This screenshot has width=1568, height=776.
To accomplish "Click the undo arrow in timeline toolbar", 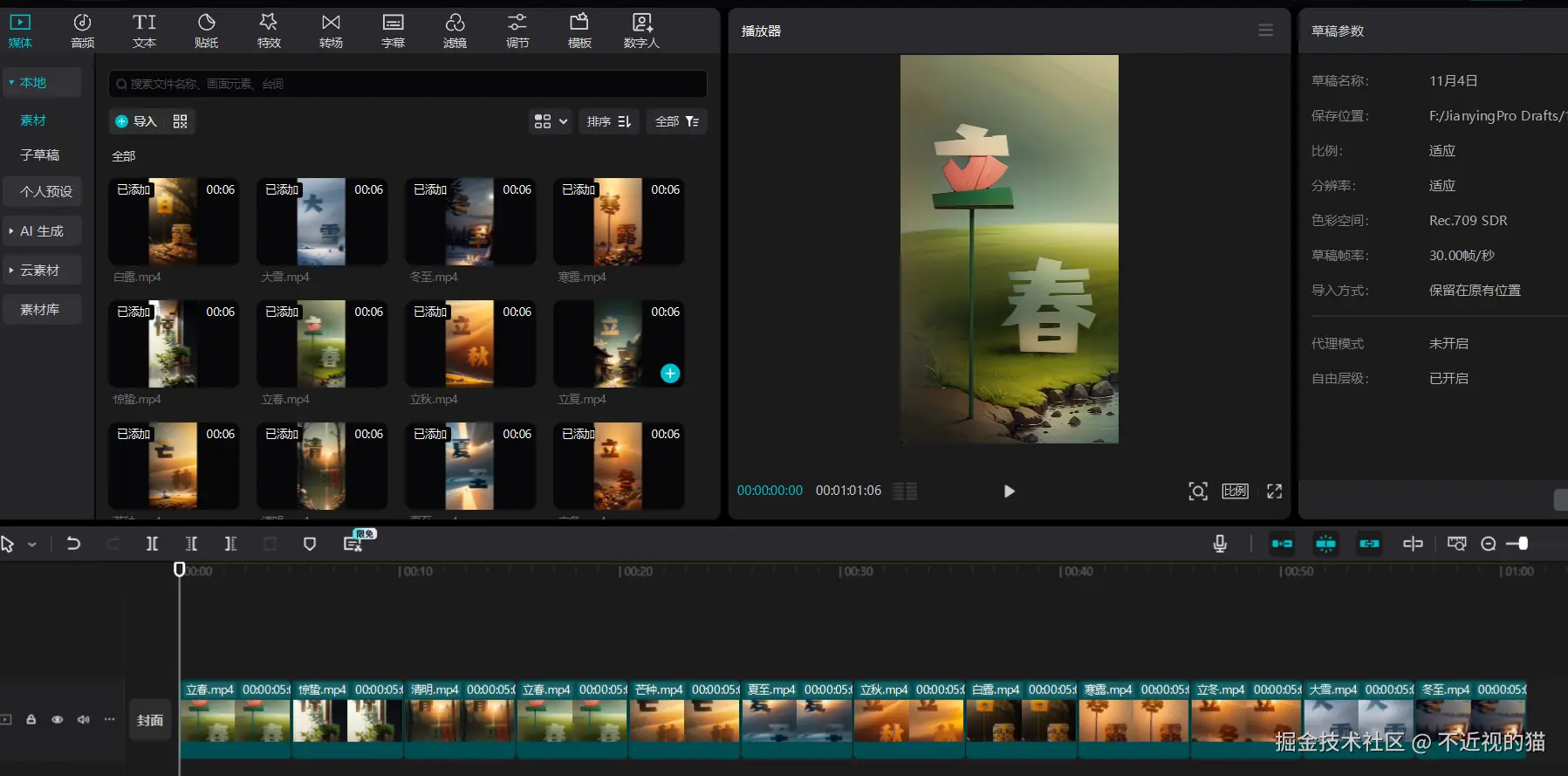I will point(73,544).
